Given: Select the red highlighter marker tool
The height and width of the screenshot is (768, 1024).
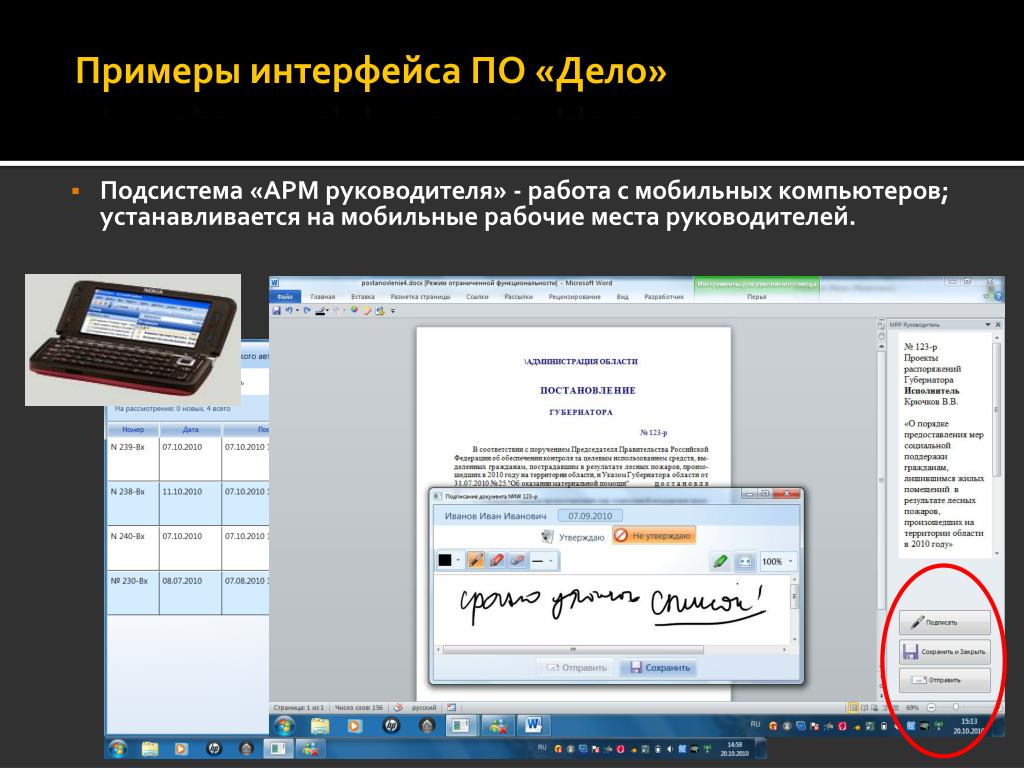Looking at the screenshot, I should coord(496,561).
